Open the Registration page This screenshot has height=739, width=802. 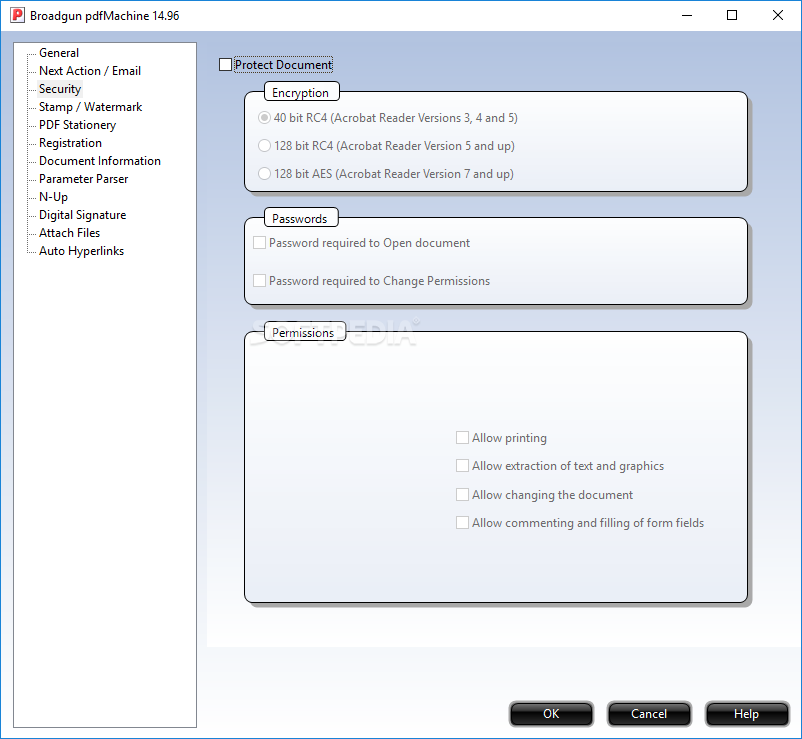[x=71, y=143]
